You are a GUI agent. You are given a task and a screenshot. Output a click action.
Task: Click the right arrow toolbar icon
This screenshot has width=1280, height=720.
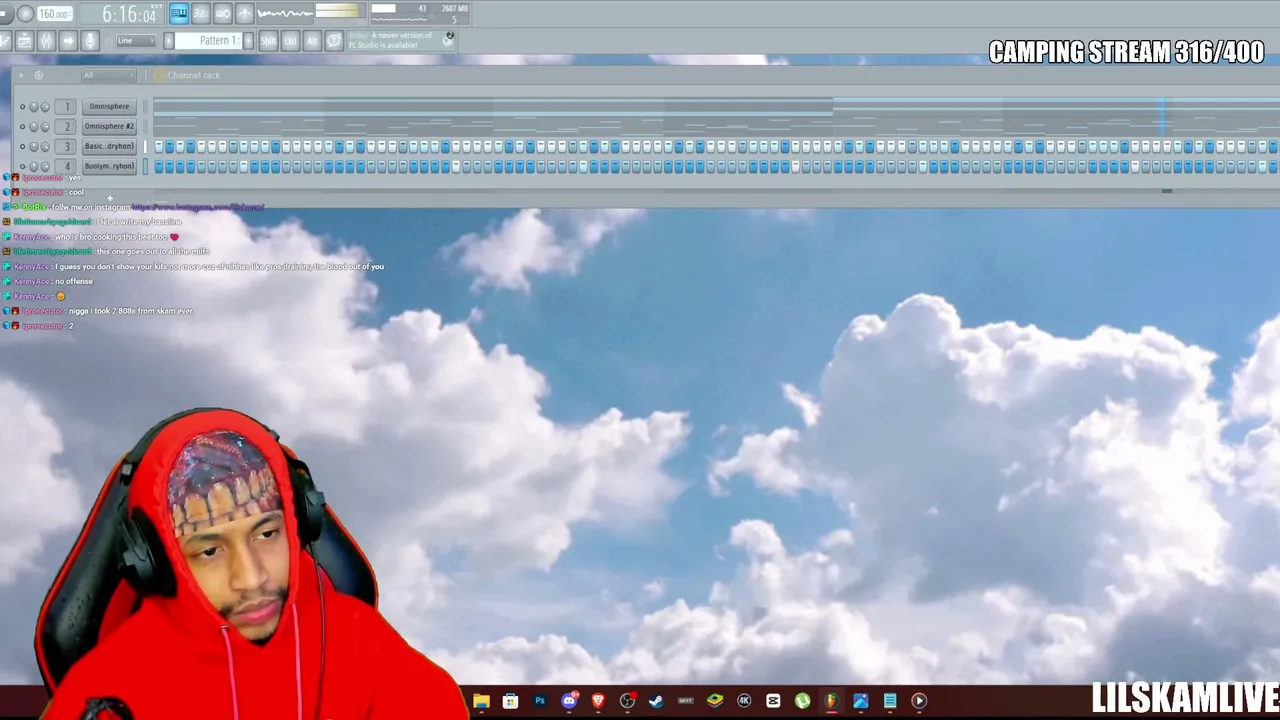(x=68, y=41)
